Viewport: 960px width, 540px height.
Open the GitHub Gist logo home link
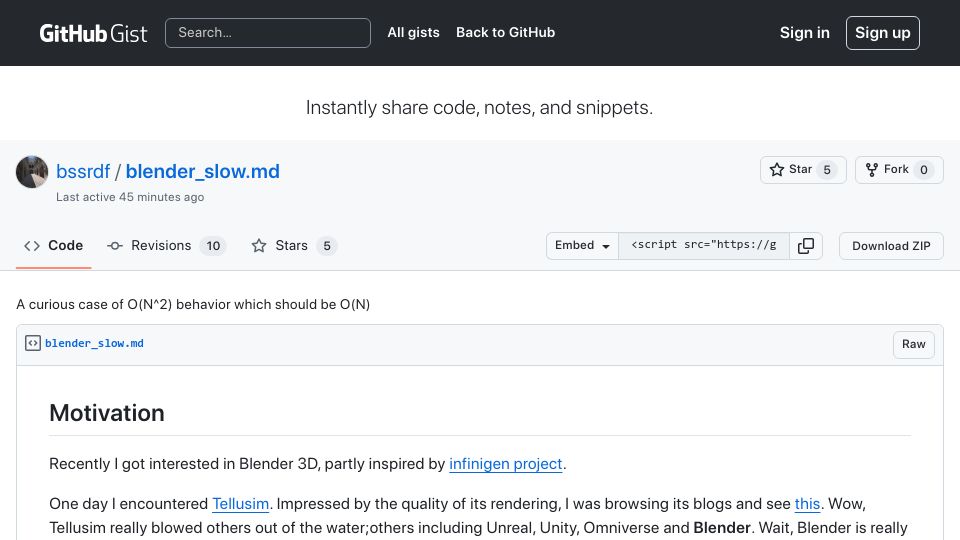(93, 33)
